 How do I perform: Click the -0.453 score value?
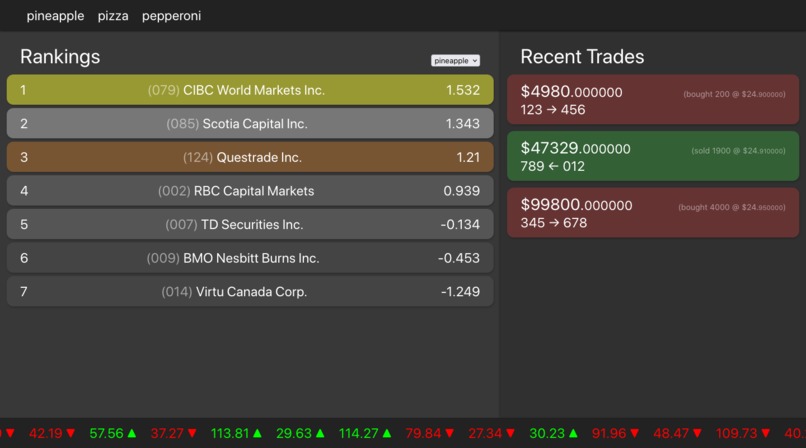[459, 258]
